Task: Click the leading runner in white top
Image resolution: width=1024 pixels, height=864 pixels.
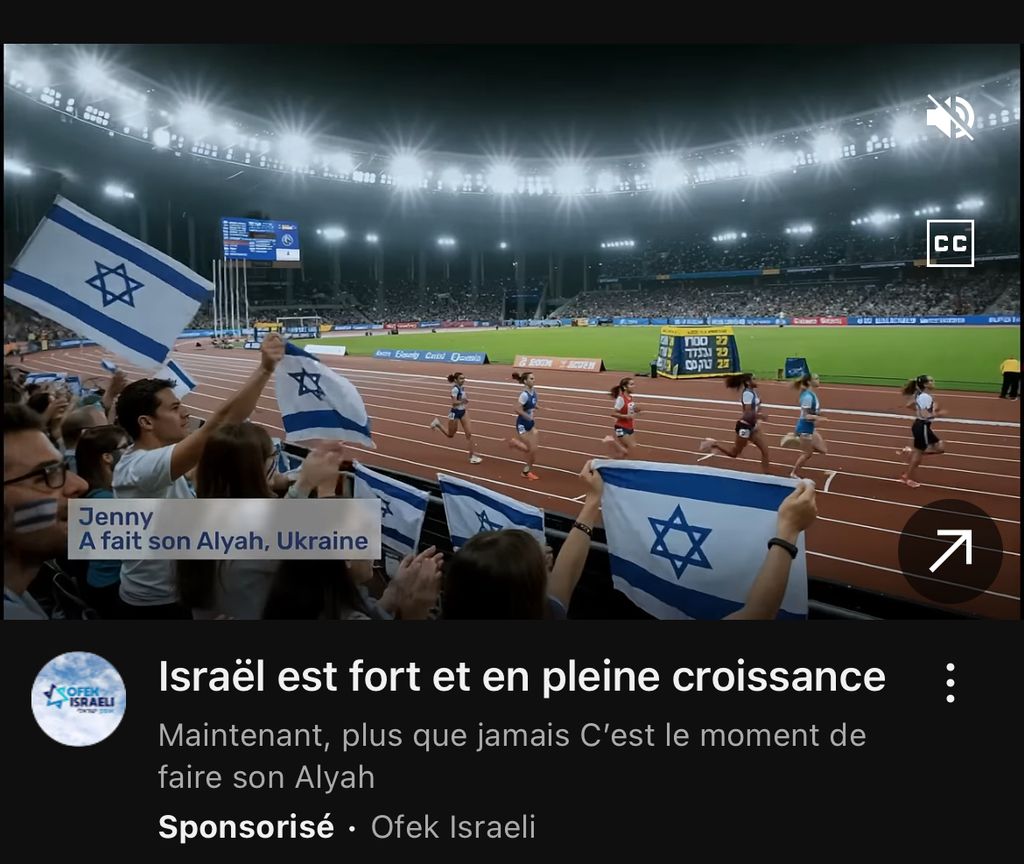Action: coord(921,430)
